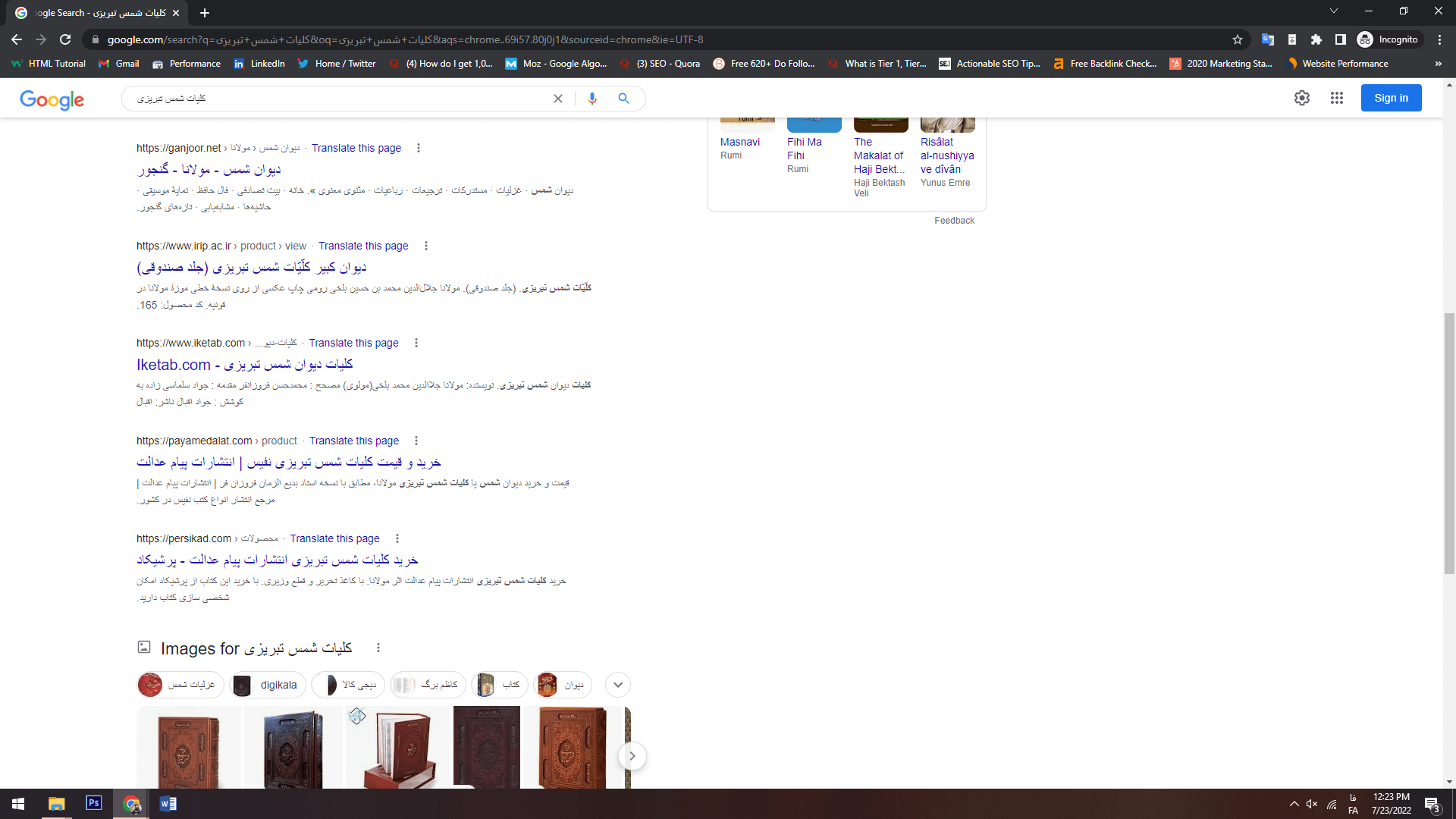Open the Images for section options
Image resolution: width=1456 pixels, height=819 pixels.
(x=378, y=648)
